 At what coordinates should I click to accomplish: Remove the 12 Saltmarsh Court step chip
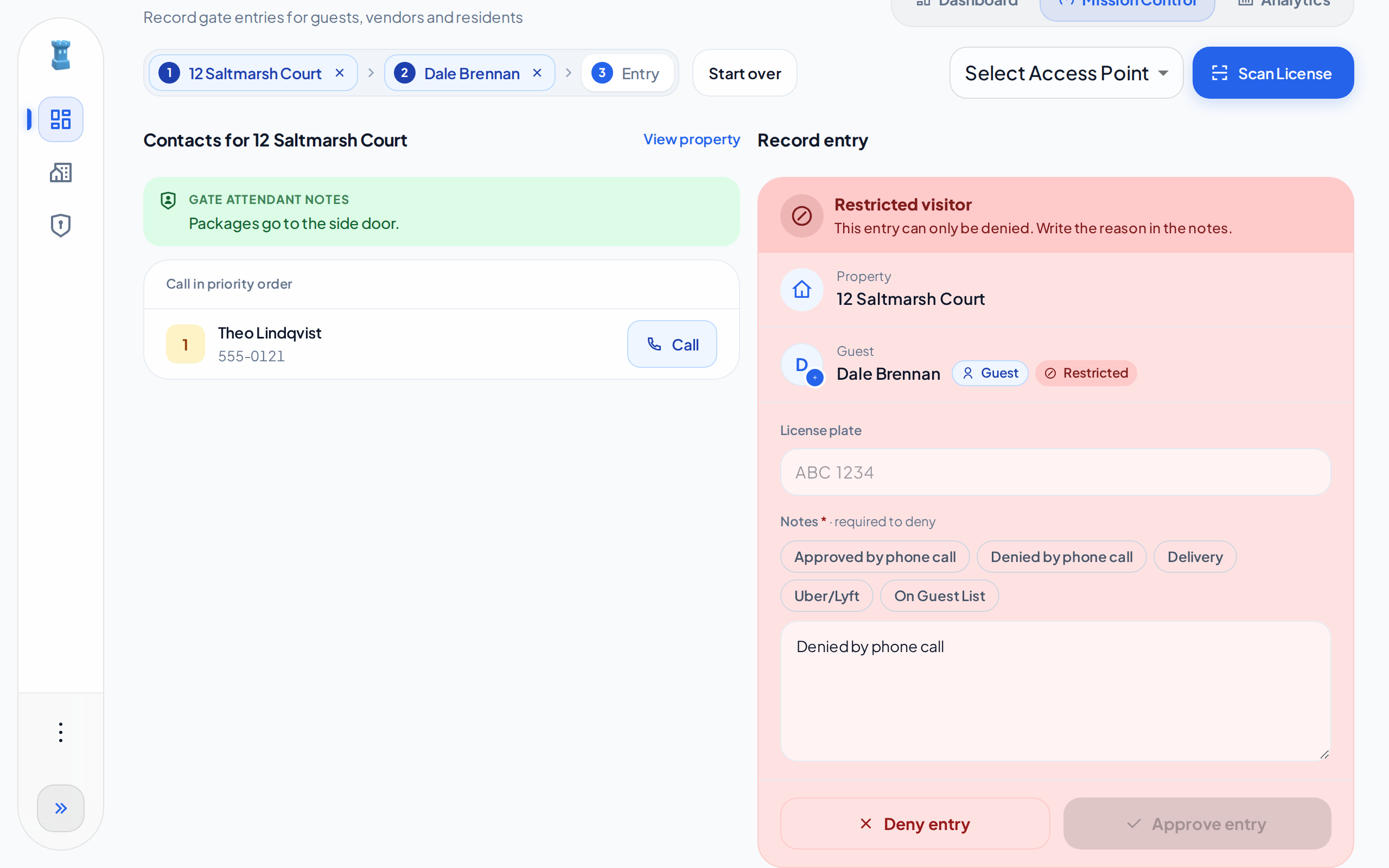[340, 73]
